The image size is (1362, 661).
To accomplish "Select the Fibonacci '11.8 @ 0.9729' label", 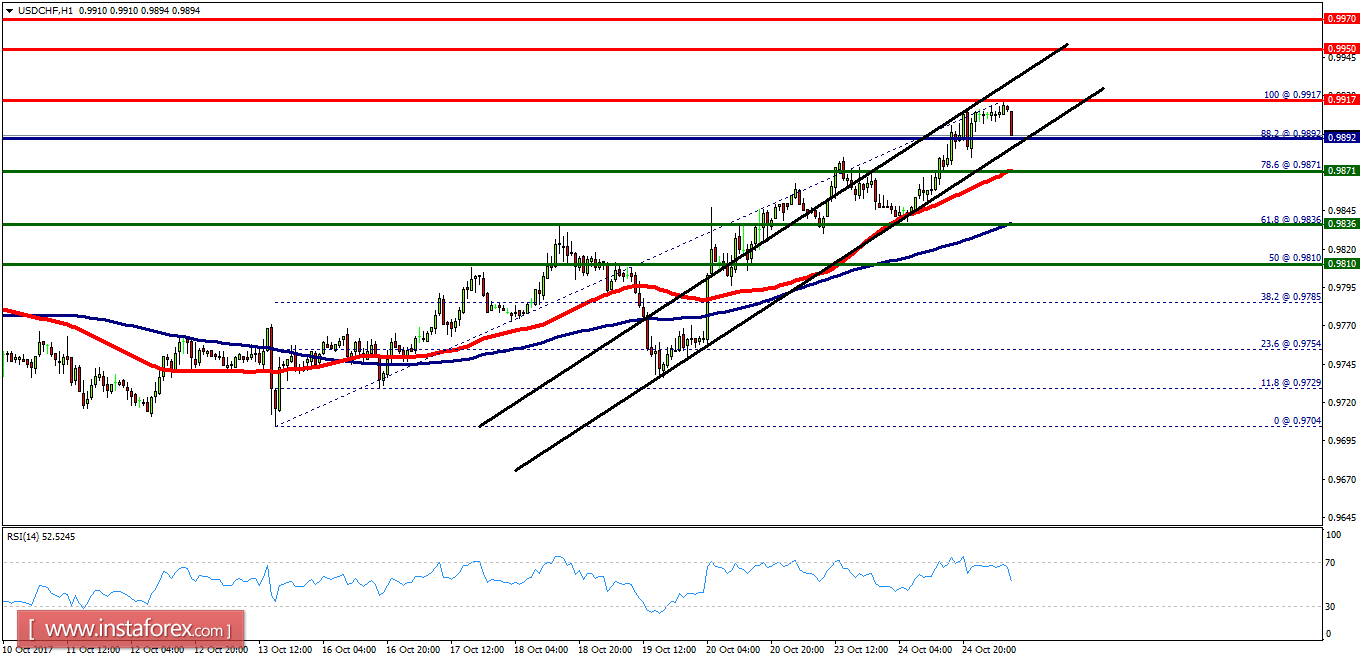I will [1292, 383].
